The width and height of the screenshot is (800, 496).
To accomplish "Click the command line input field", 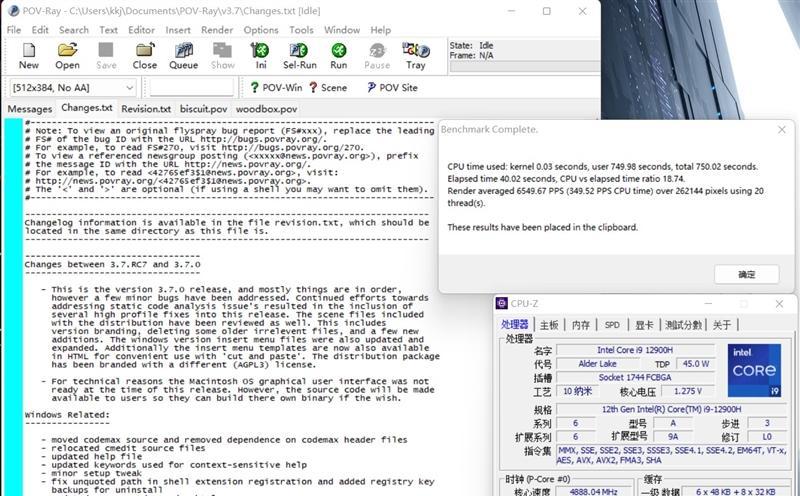I will (x=192, y=88).
